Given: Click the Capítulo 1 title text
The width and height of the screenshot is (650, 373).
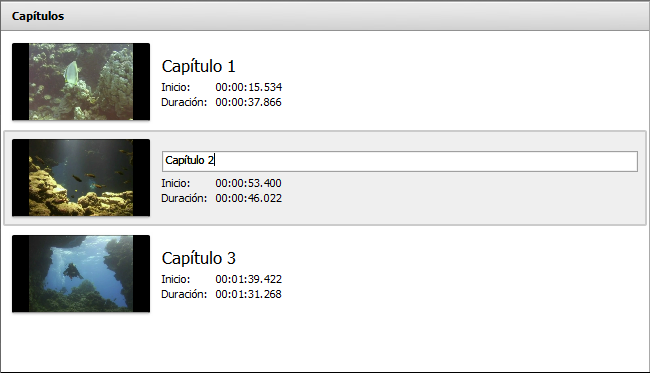Looking at the screenshot, I should click(x=199, y=66).
